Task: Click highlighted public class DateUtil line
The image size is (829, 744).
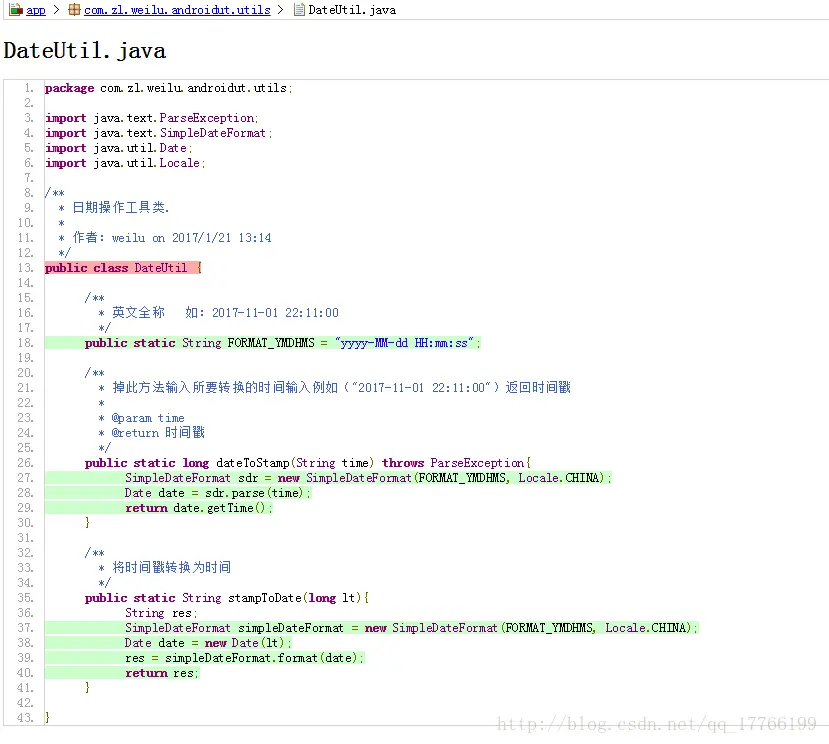Action: click(123, 268)
